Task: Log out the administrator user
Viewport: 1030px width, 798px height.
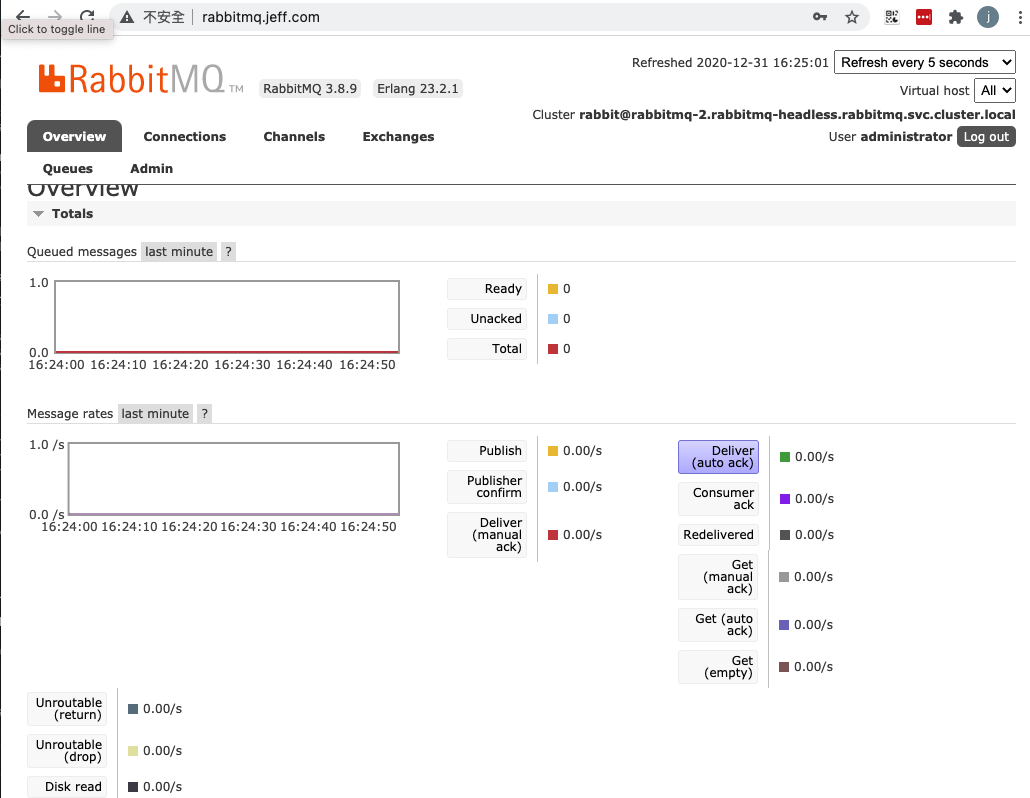Action: coord(986,136)
